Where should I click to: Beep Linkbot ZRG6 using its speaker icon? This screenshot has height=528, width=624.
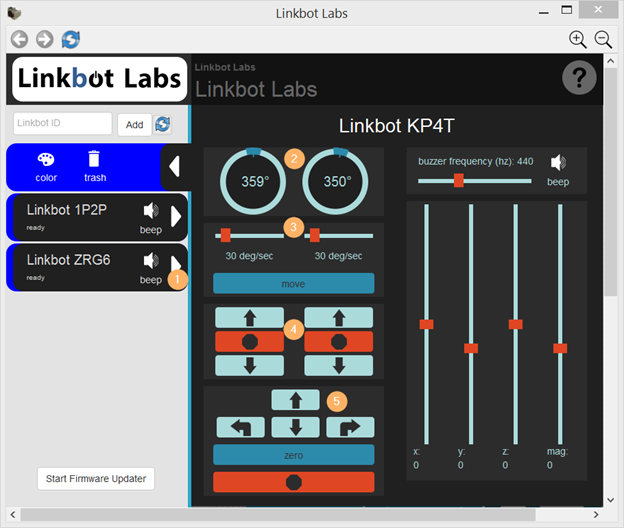[151, 261]
